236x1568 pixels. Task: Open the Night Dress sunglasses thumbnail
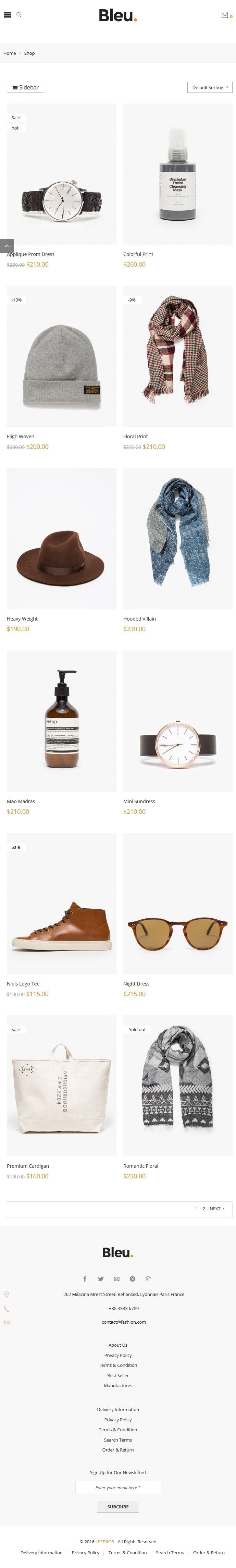click(178, 903)
